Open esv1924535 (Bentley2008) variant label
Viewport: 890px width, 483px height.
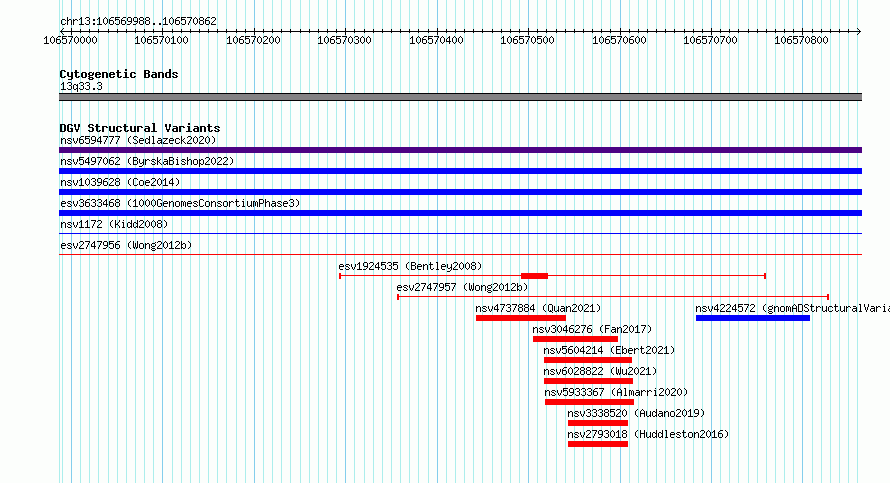(x=410, y=266)
